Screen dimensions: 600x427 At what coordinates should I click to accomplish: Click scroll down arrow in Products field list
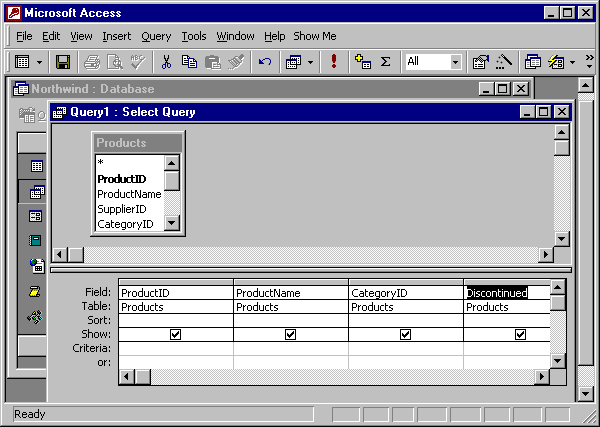pos(172,223)
